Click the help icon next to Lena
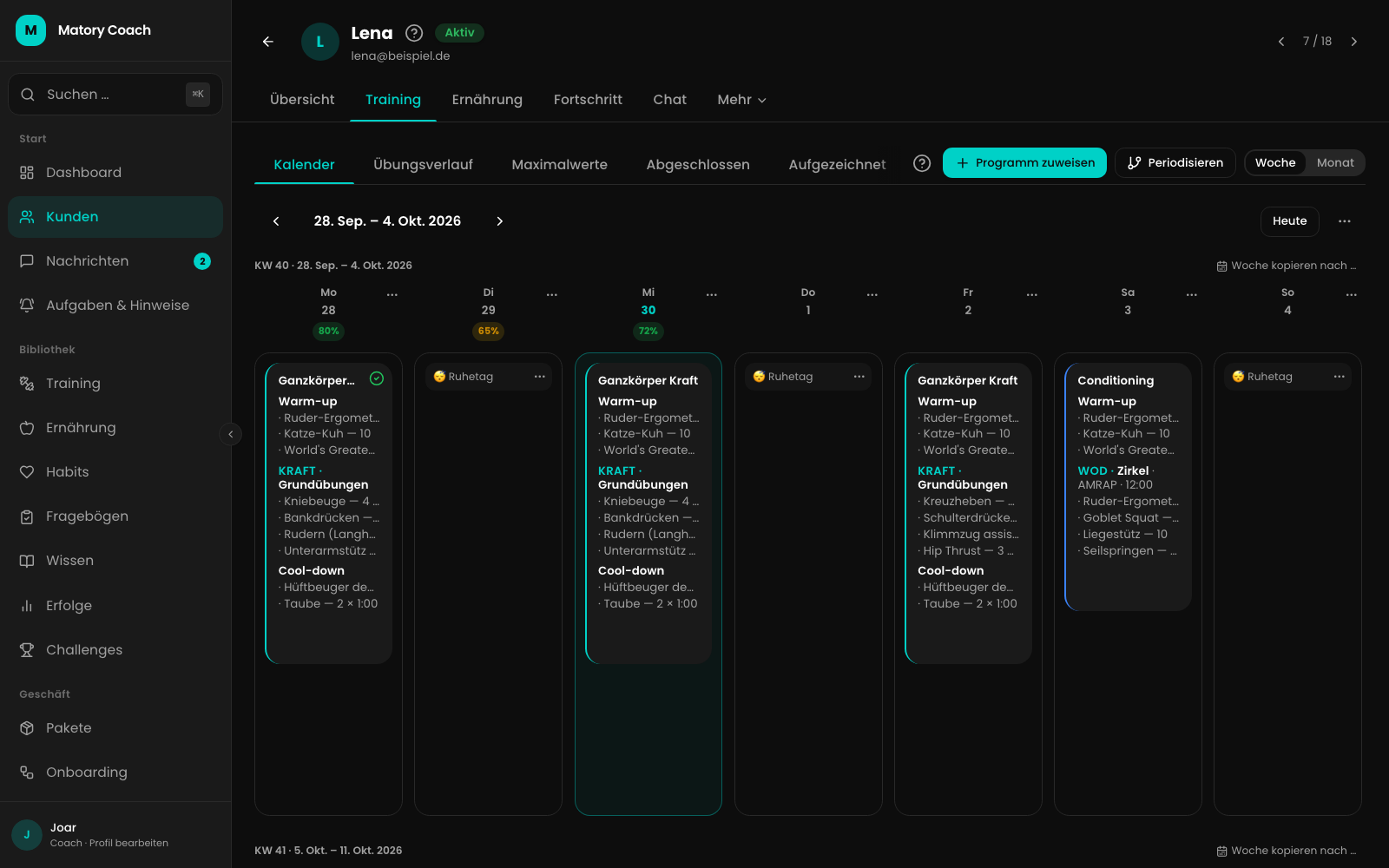This screenshot has height=868, width=1389. tap(414, 33)
